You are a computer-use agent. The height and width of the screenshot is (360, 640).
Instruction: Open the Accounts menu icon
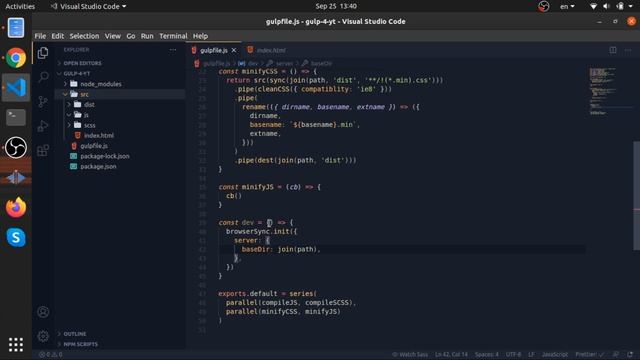43,312
